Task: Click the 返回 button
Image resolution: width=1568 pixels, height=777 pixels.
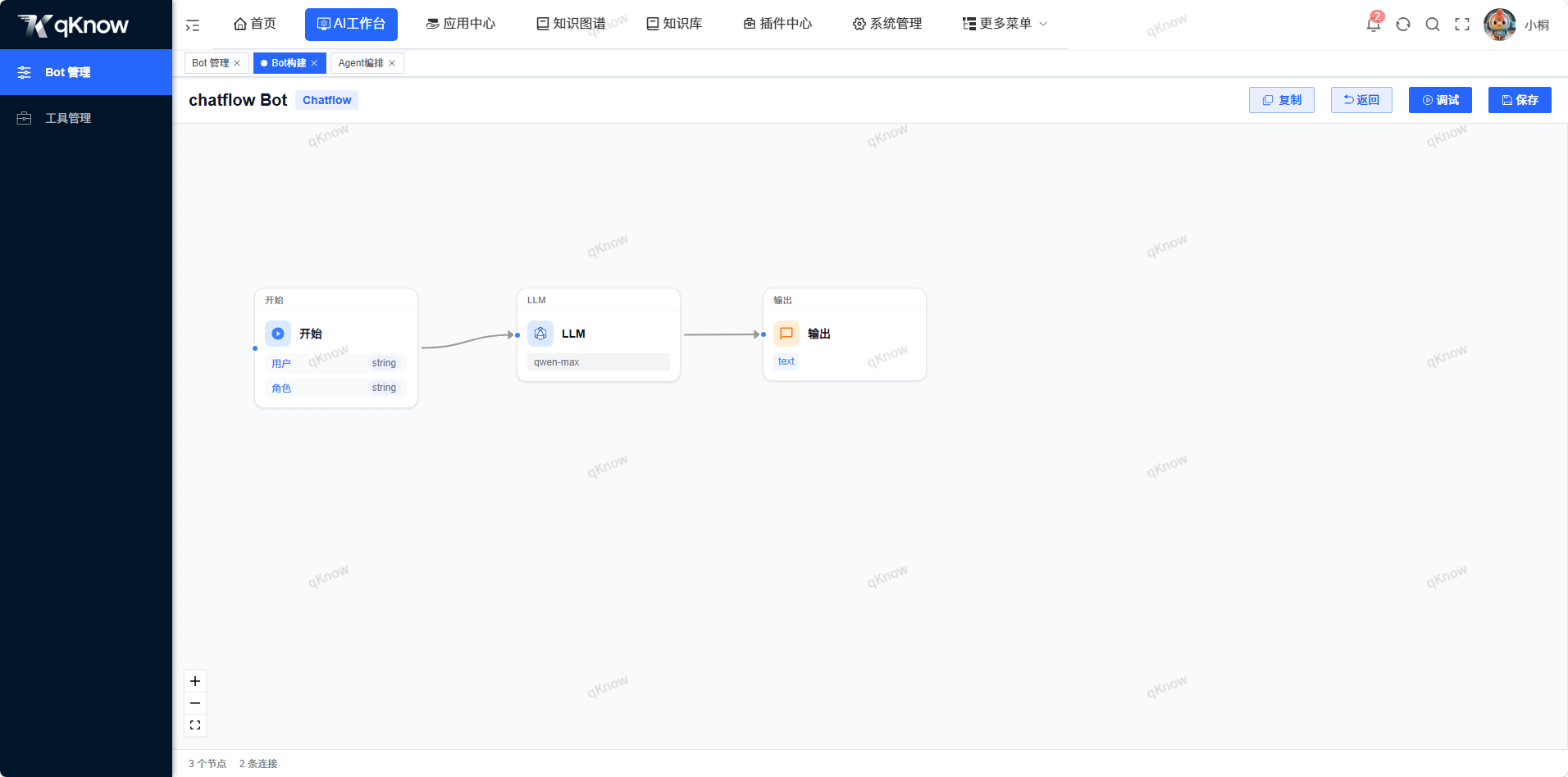Action: [x=1361, y=100]
